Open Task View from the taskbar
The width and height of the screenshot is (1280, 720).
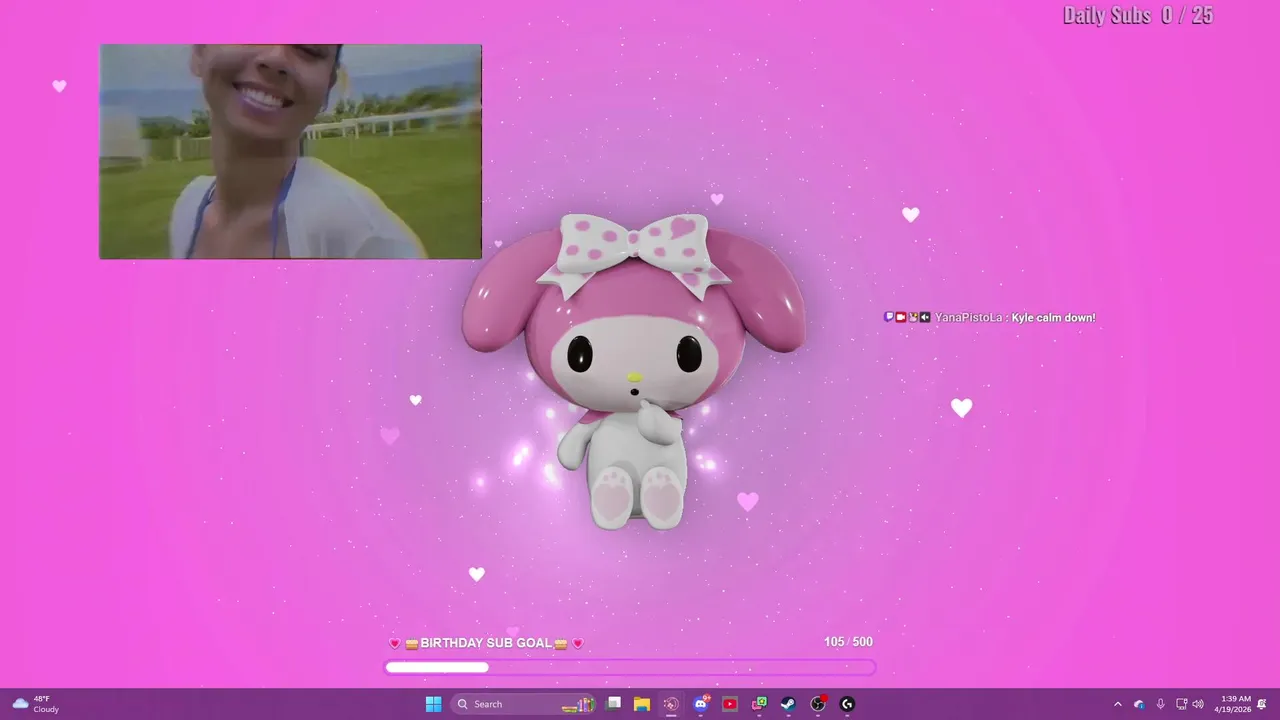pyautogui.click(x=614, y=704)
